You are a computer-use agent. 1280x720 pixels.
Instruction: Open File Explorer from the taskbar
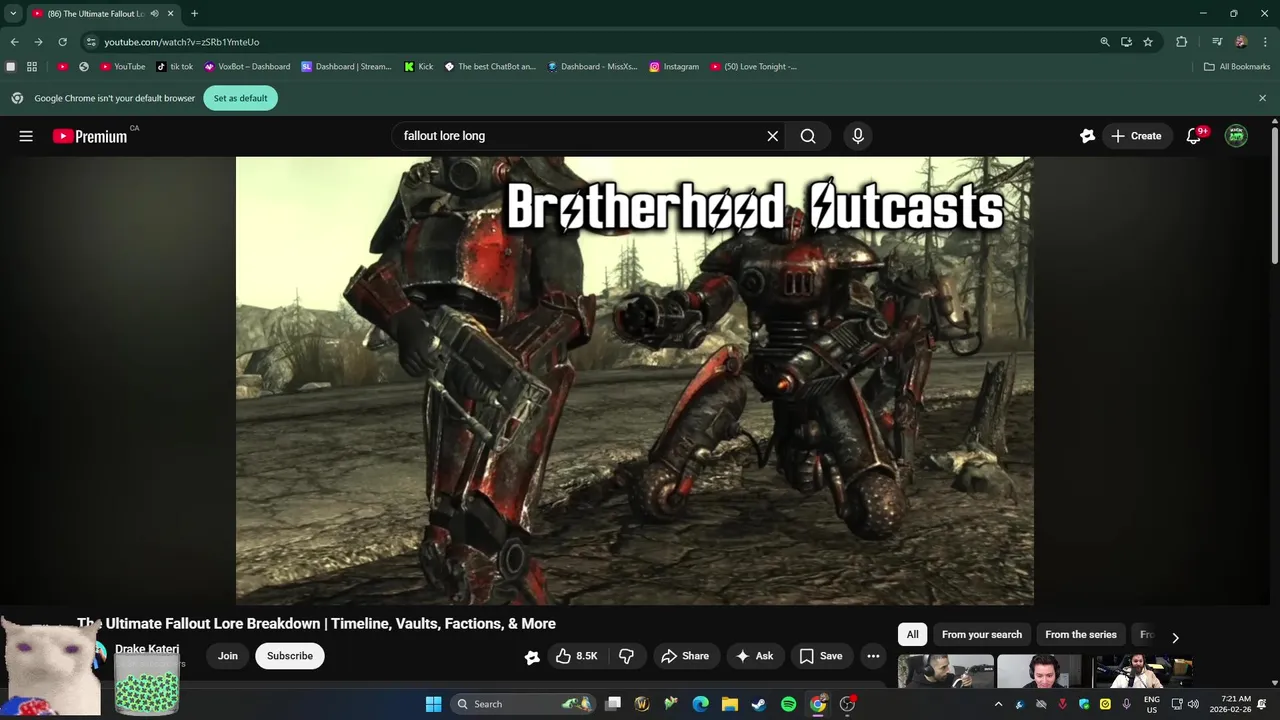[730, 704]
